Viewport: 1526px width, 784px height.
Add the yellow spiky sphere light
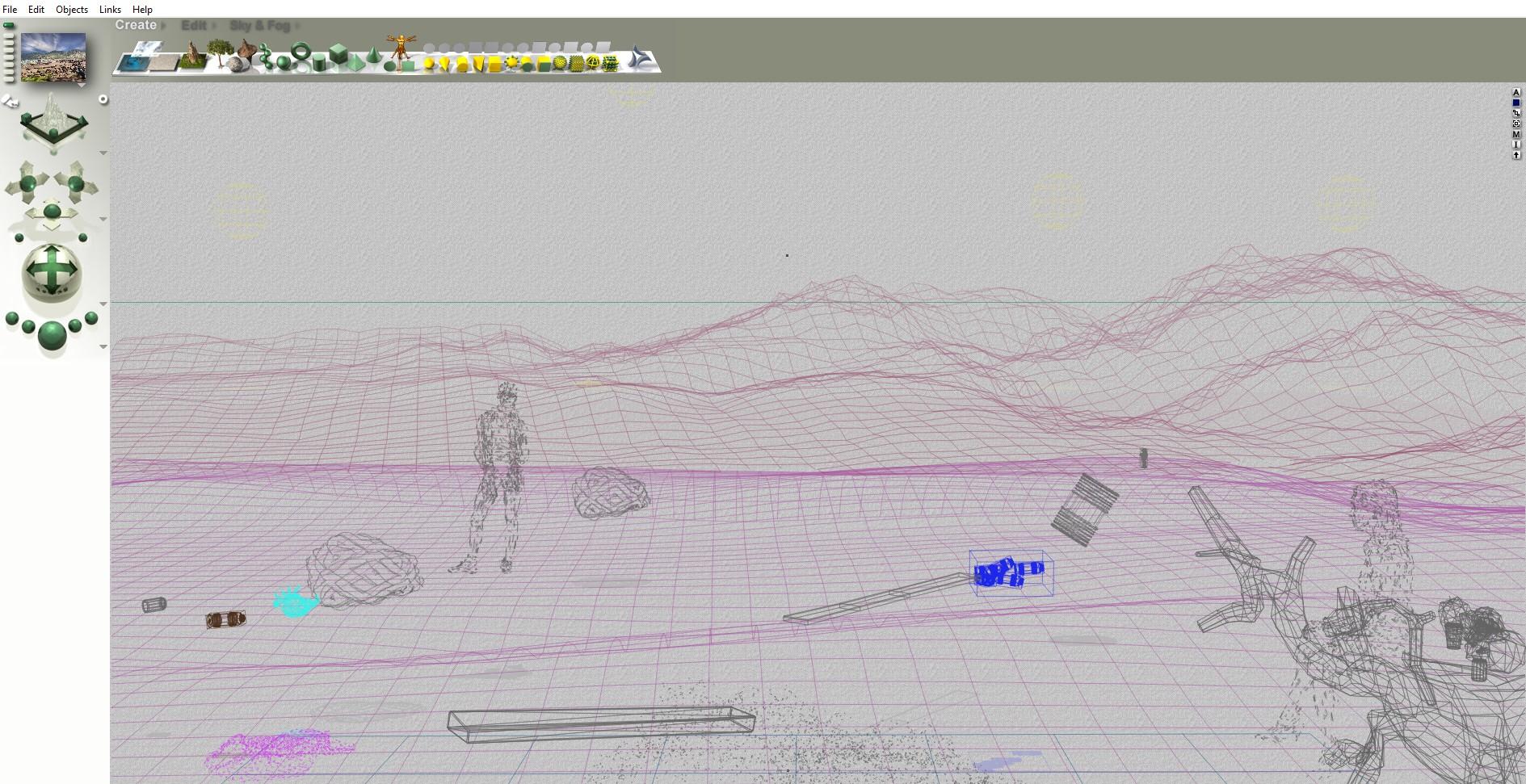point(511,62)
